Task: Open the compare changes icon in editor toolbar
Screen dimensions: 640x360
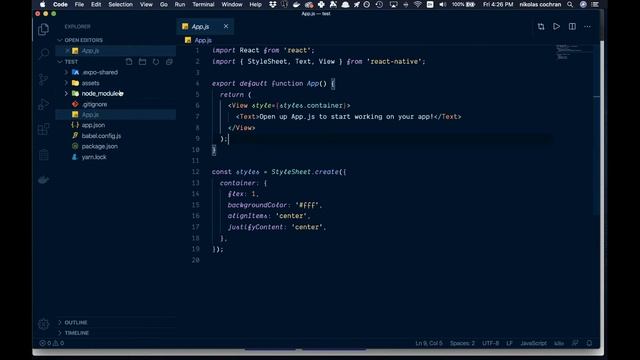Action: pyautogui.click(x=541, y=27)
